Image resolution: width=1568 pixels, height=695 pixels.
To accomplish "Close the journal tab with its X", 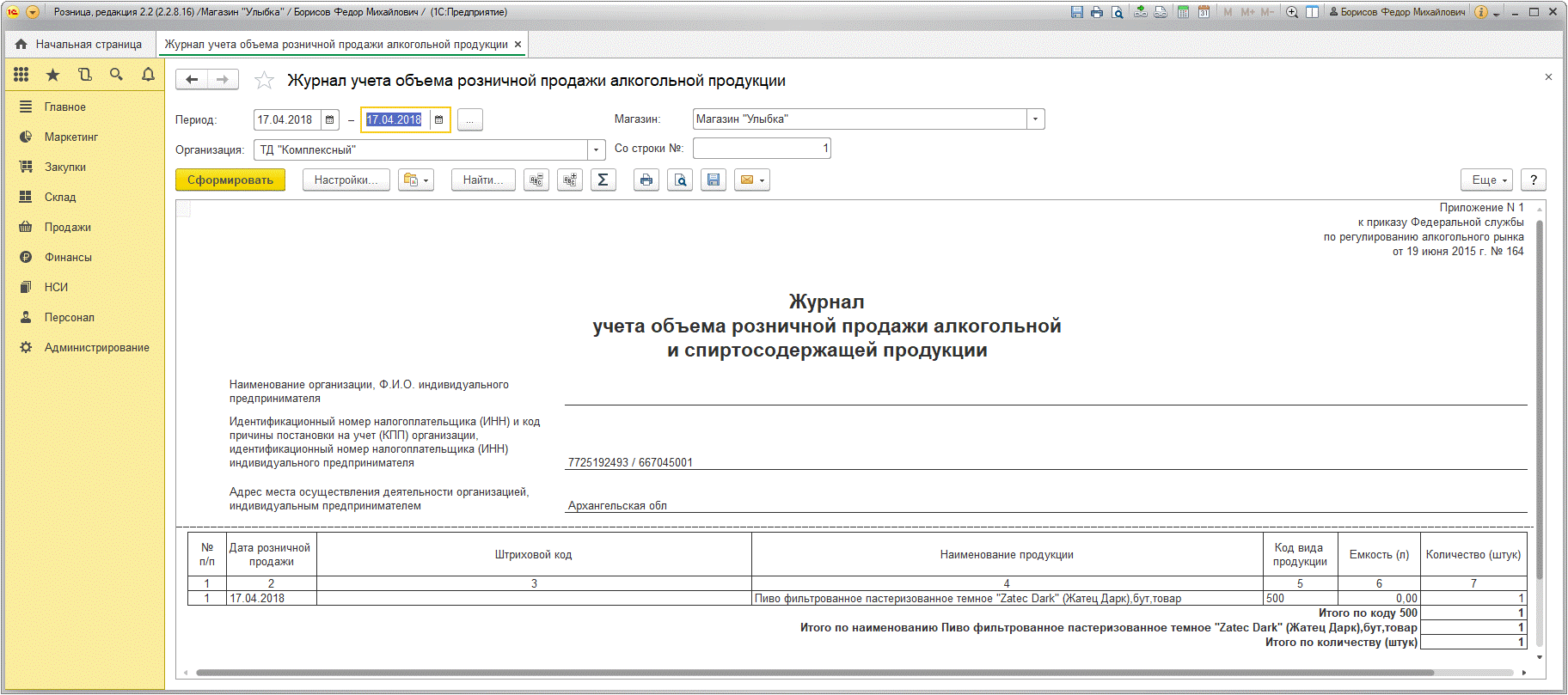I will click(518, 44).
